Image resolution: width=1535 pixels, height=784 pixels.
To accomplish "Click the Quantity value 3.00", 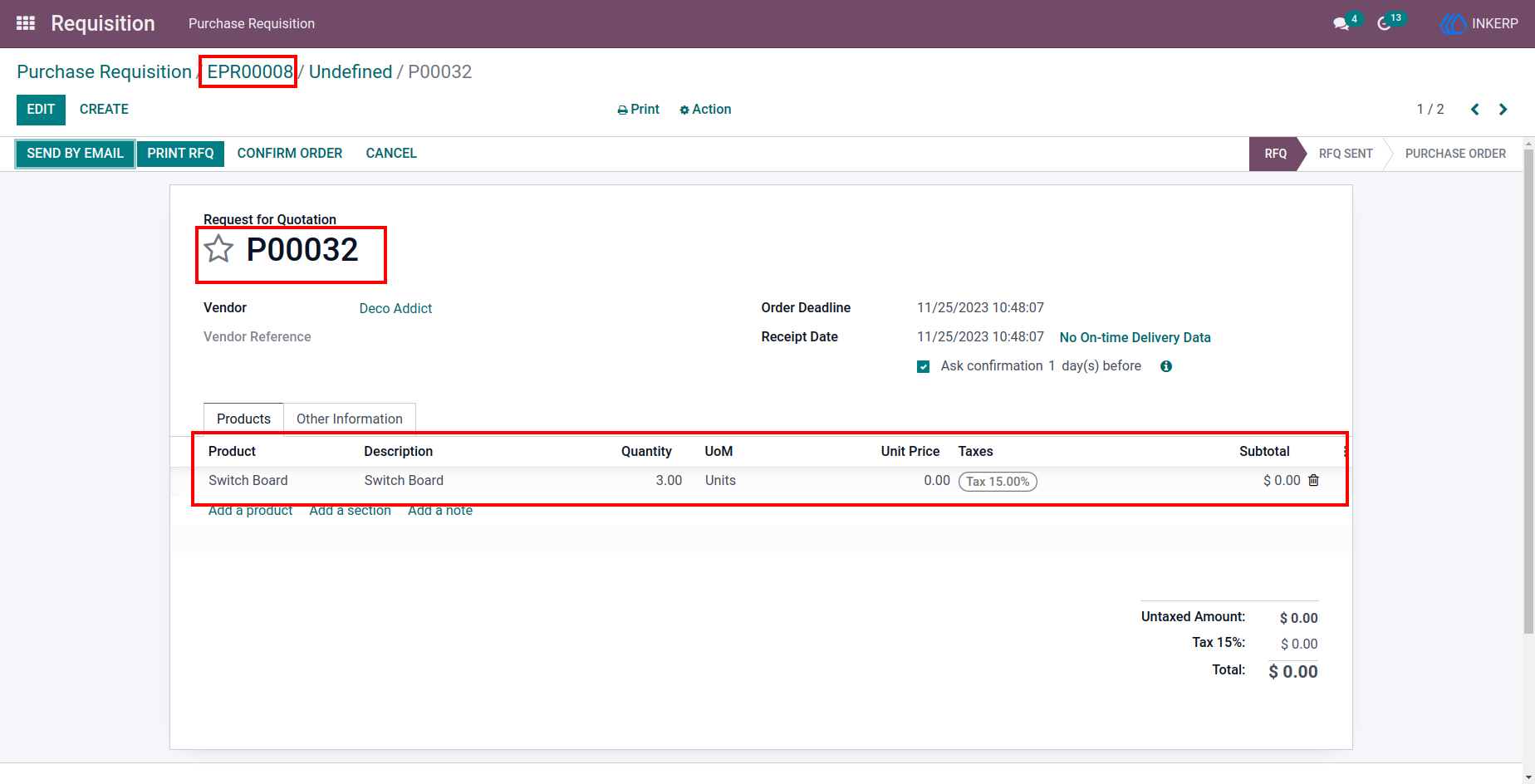I will 669,480.
